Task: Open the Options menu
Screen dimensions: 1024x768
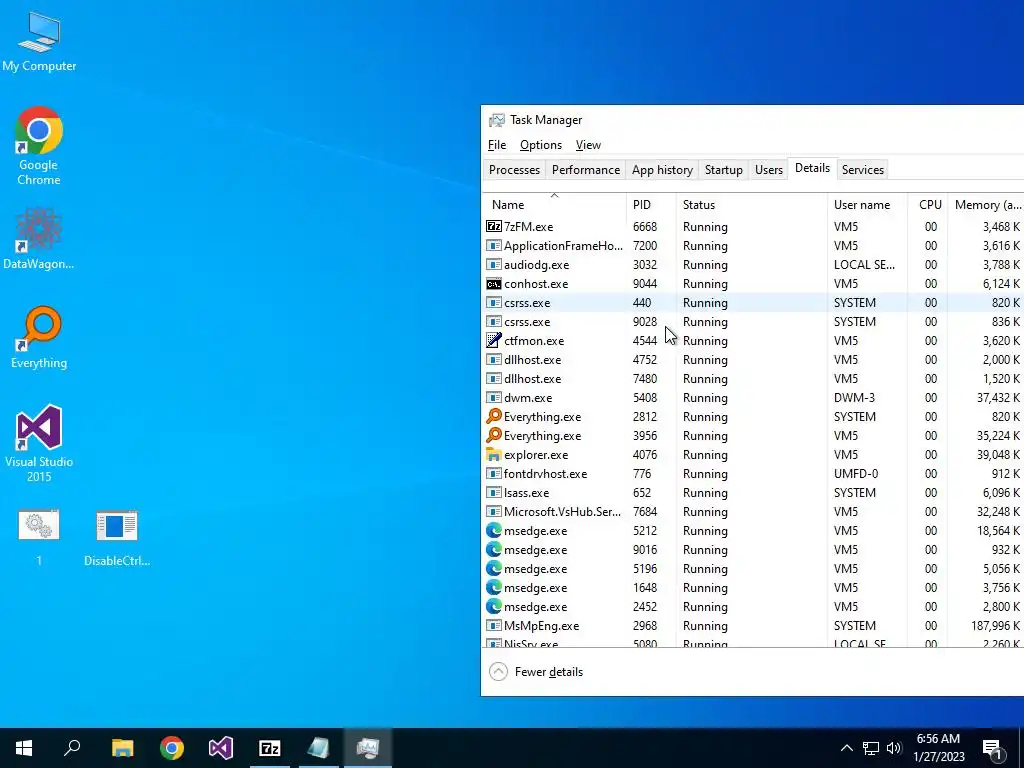Action: [541, 145]
